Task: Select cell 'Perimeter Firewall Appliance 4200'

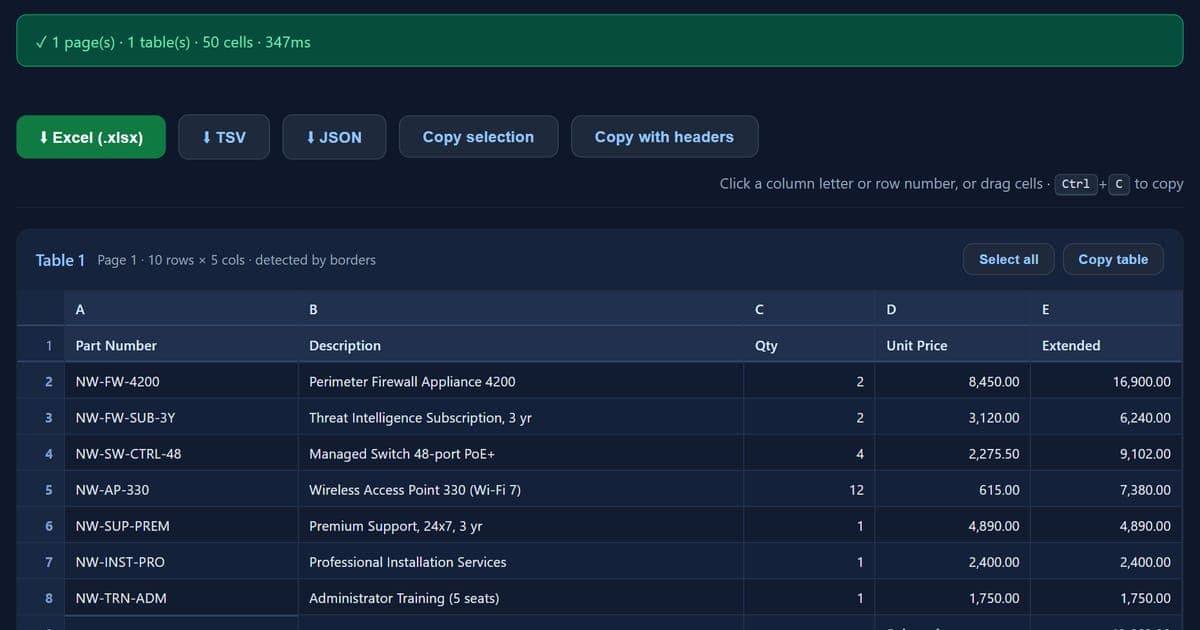Action: click(521, 381)
